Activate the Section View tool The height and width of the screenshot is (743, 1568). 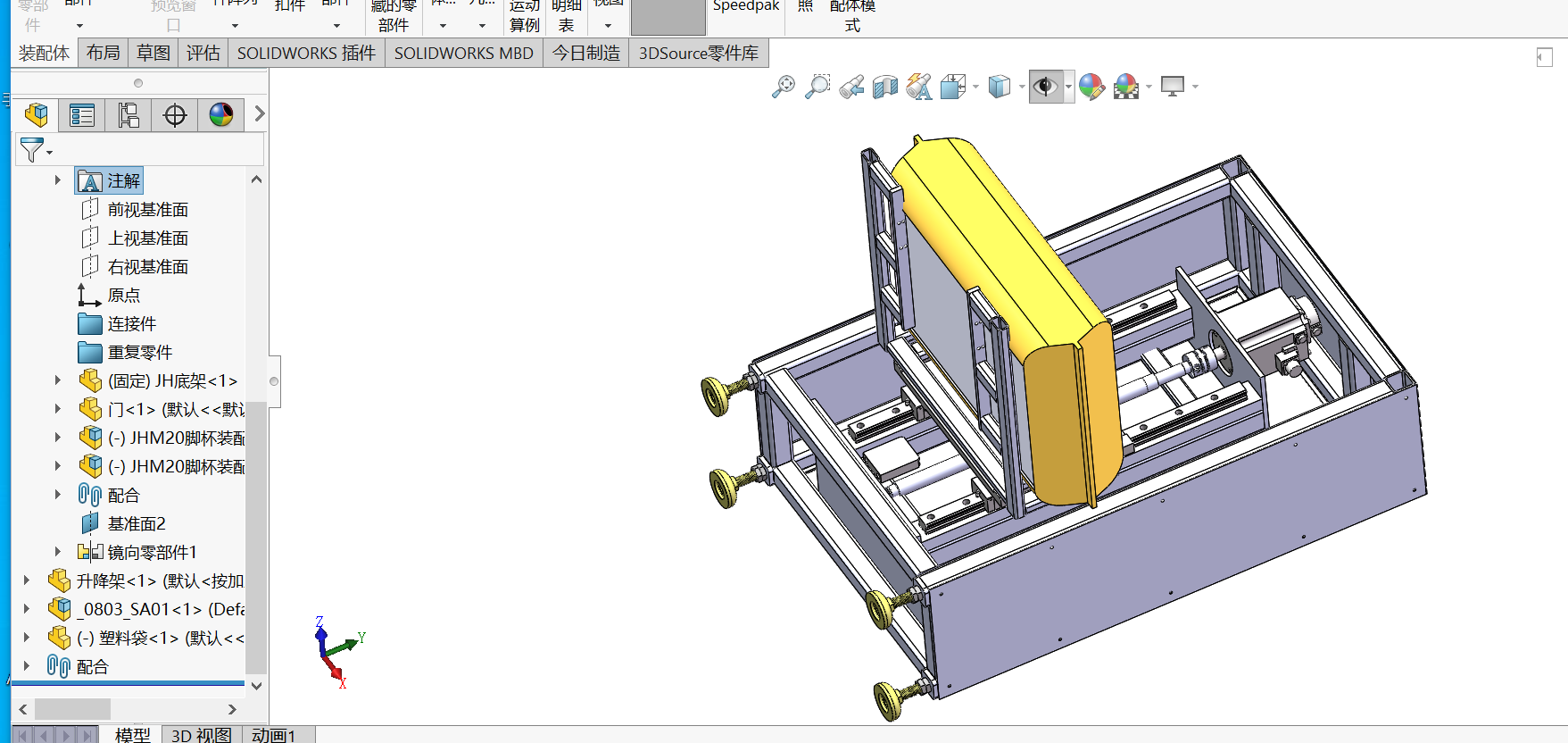click(x=885, y=87)
